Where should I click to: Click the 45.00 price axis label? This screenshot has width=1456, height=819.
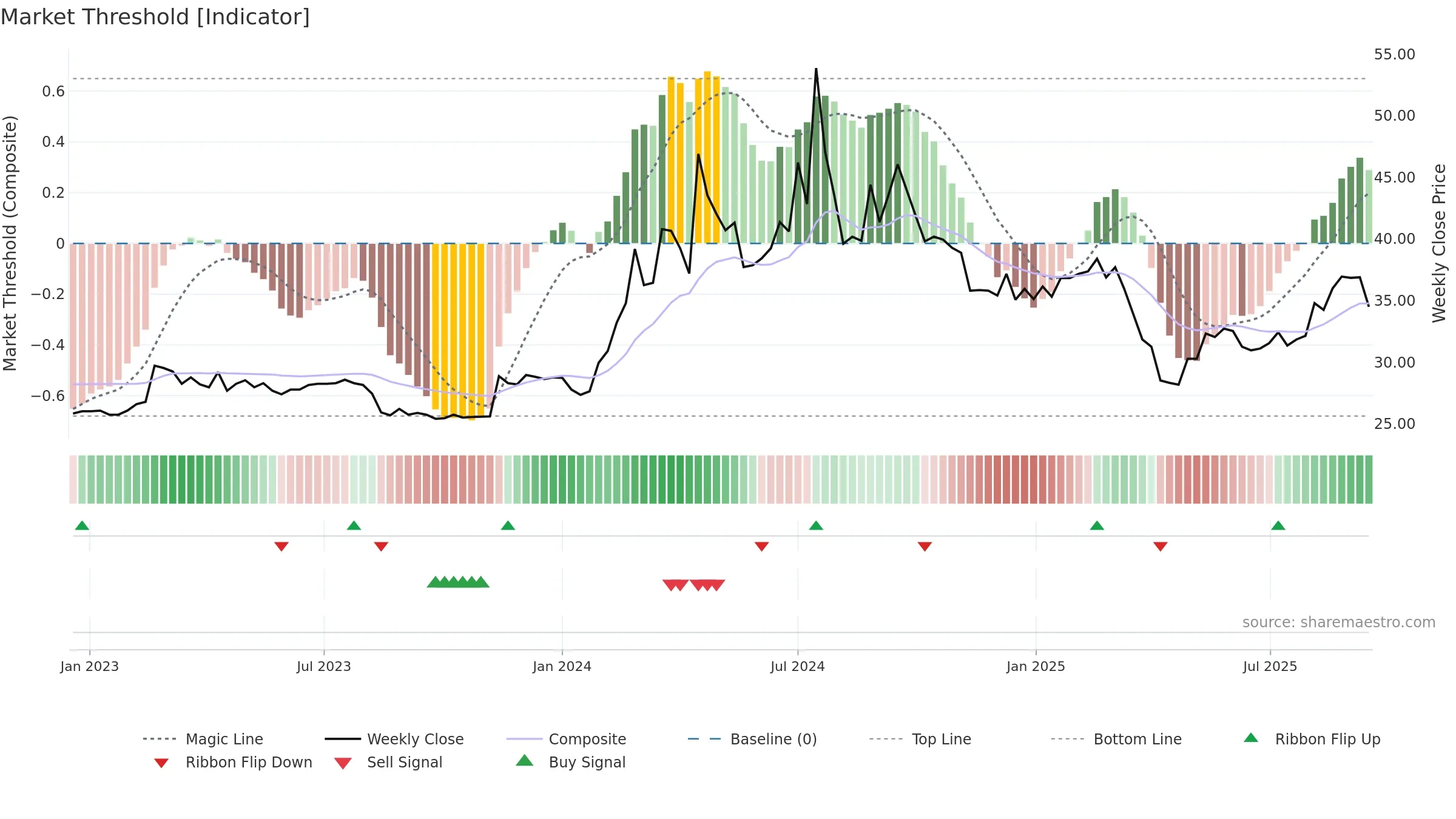click(1395, 178)
